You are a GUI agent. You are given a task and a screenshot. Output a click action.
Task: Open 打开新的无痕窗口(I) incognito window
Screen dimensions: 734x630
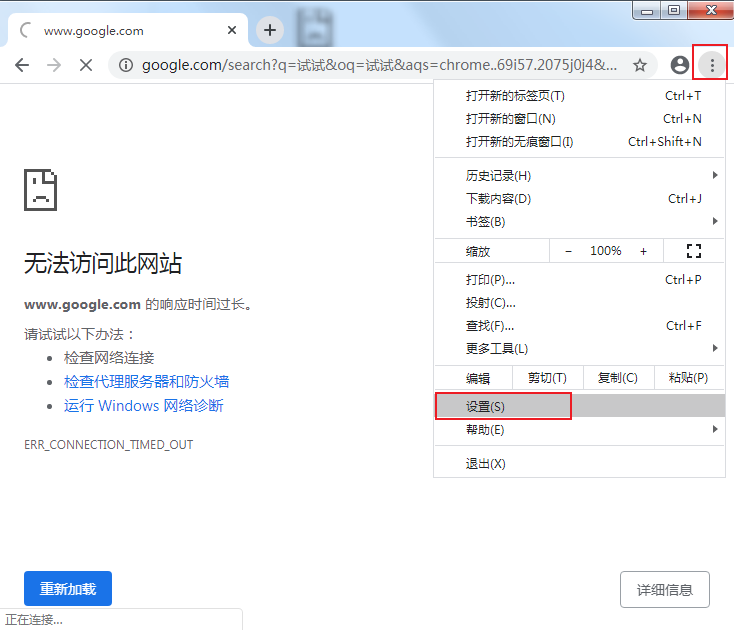(x=580, y=142)
